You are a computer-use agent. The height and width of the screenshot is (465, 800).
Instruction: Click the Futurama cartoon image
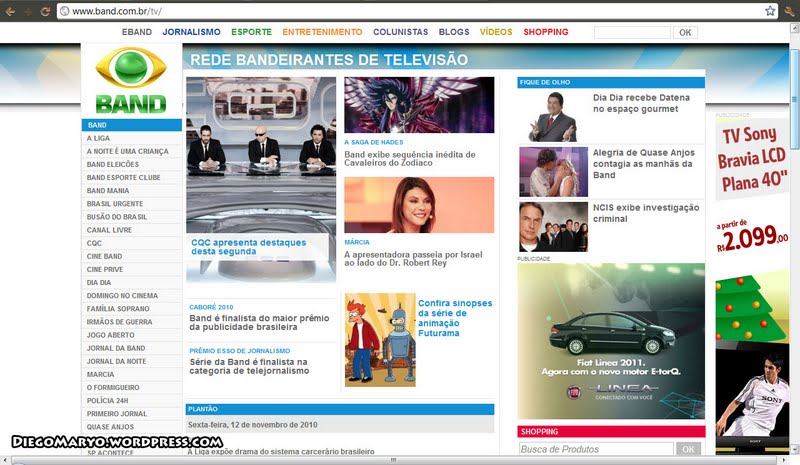pyautogui.click(x=380, y=340)
